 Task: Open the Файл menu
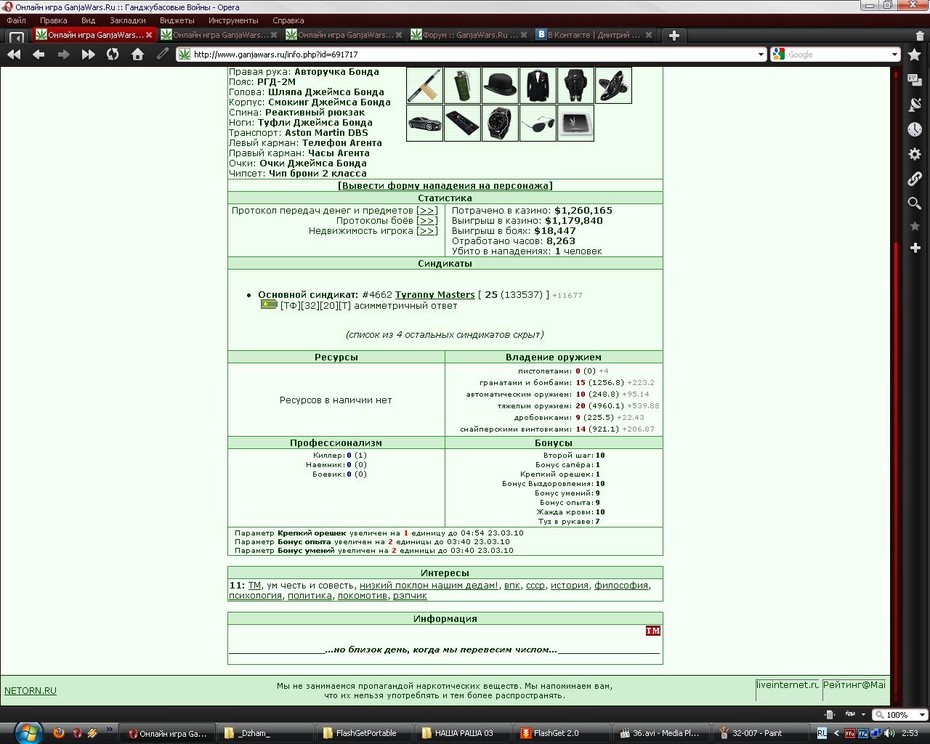click(16, 20)
